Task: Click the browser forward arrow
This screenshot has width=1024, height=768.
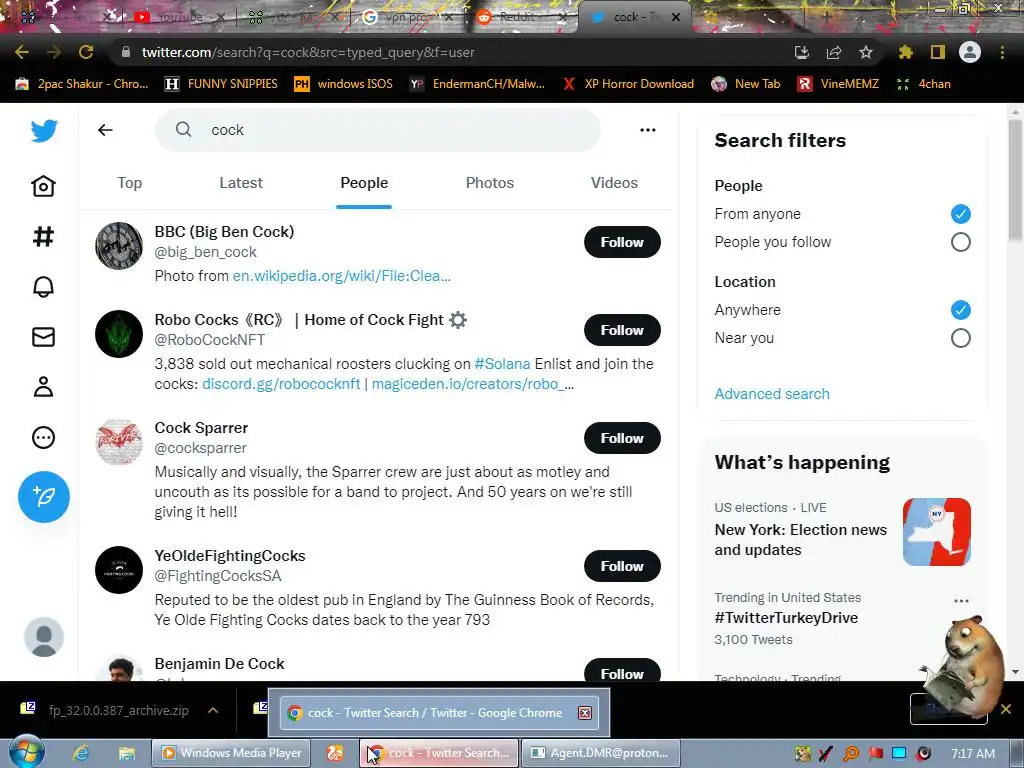Action: (54, 52)
